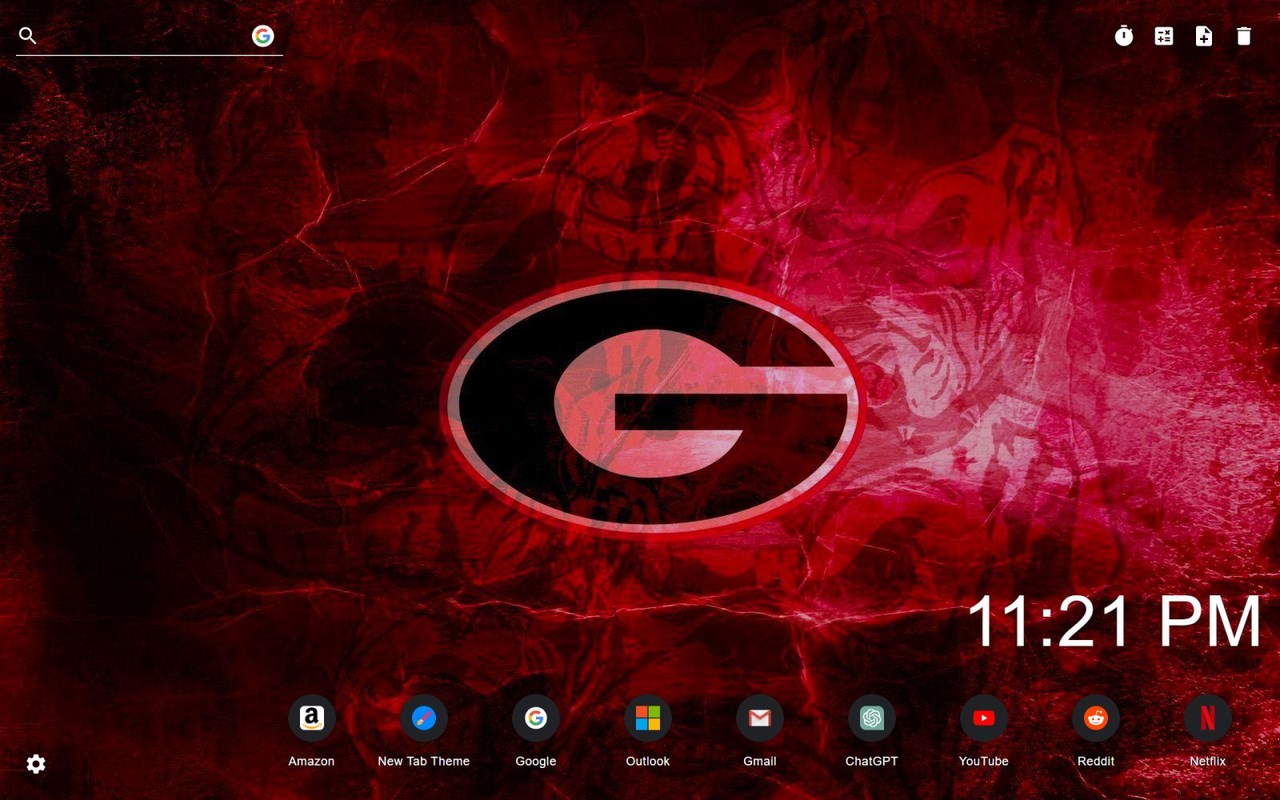
Task: Open the ChatGPT shortcut icon
Action: pos(872,718)
